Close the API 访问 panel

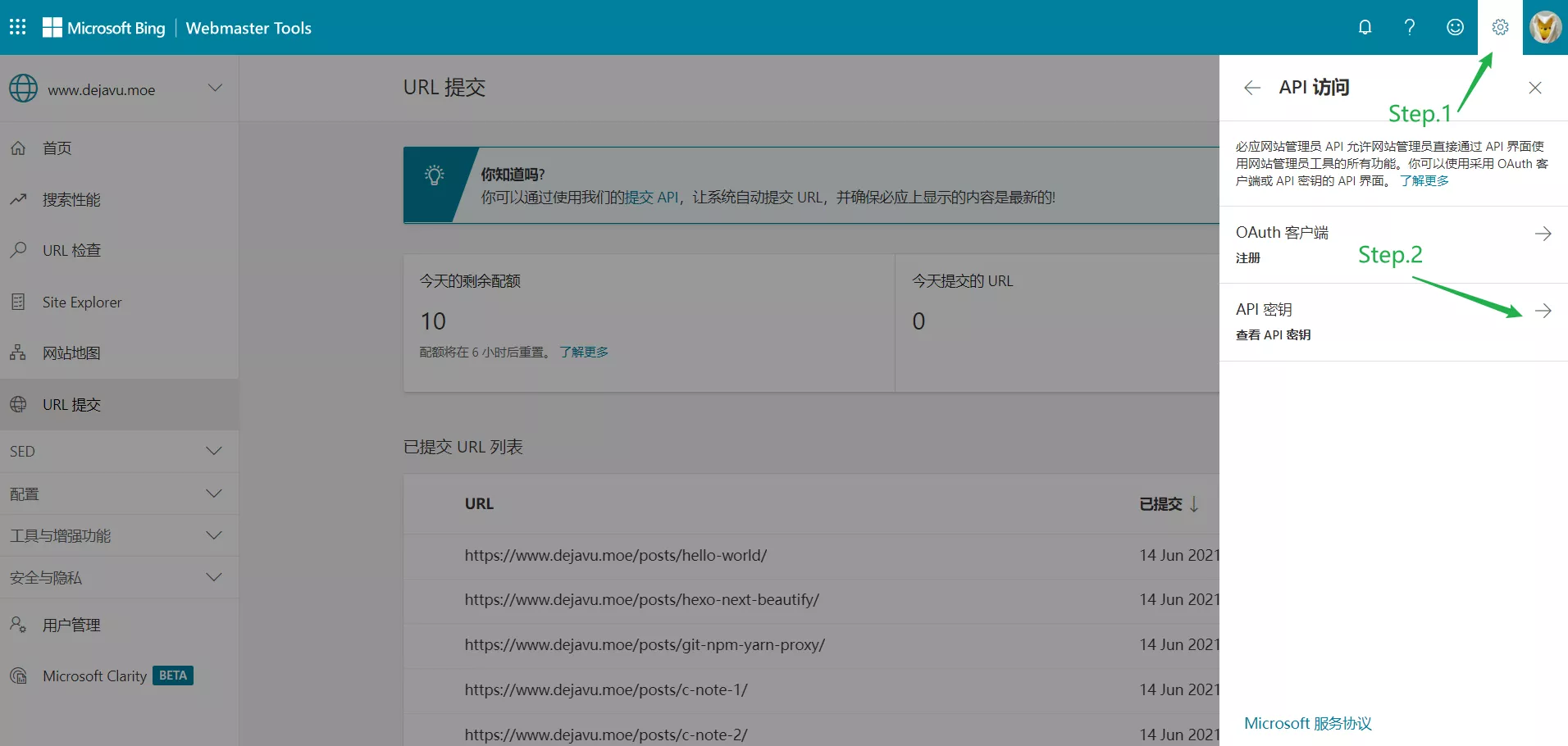(x=1535, y=88)
